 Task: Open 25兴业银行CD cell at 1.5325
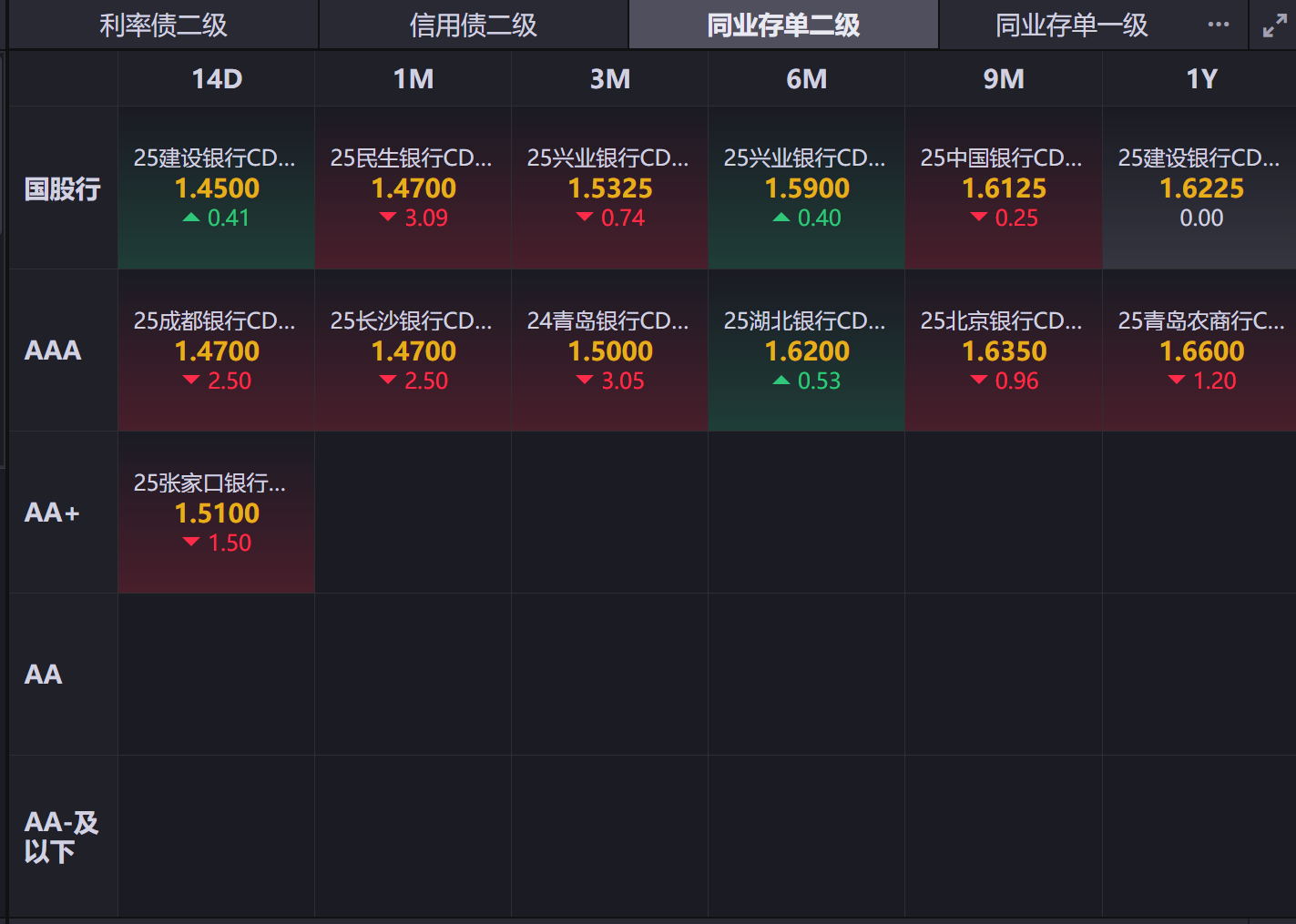tap(610, 188)
